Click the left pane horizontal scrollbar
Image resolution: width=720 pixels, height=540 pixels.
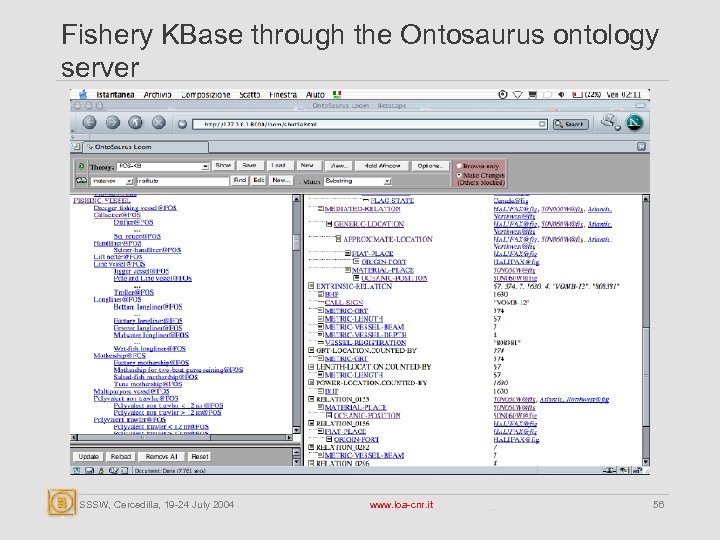coord(181,438)
